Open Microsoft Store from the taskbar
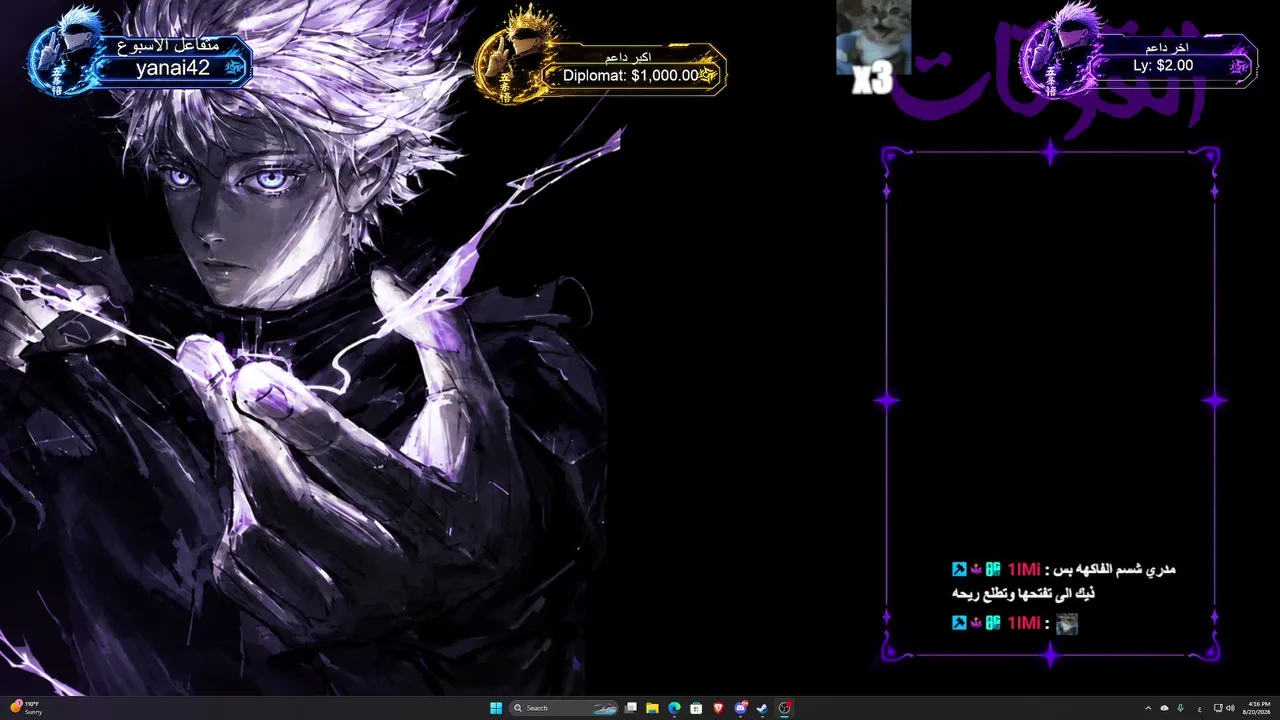This screenshot has height=720, width=1280. pos(696,708)
